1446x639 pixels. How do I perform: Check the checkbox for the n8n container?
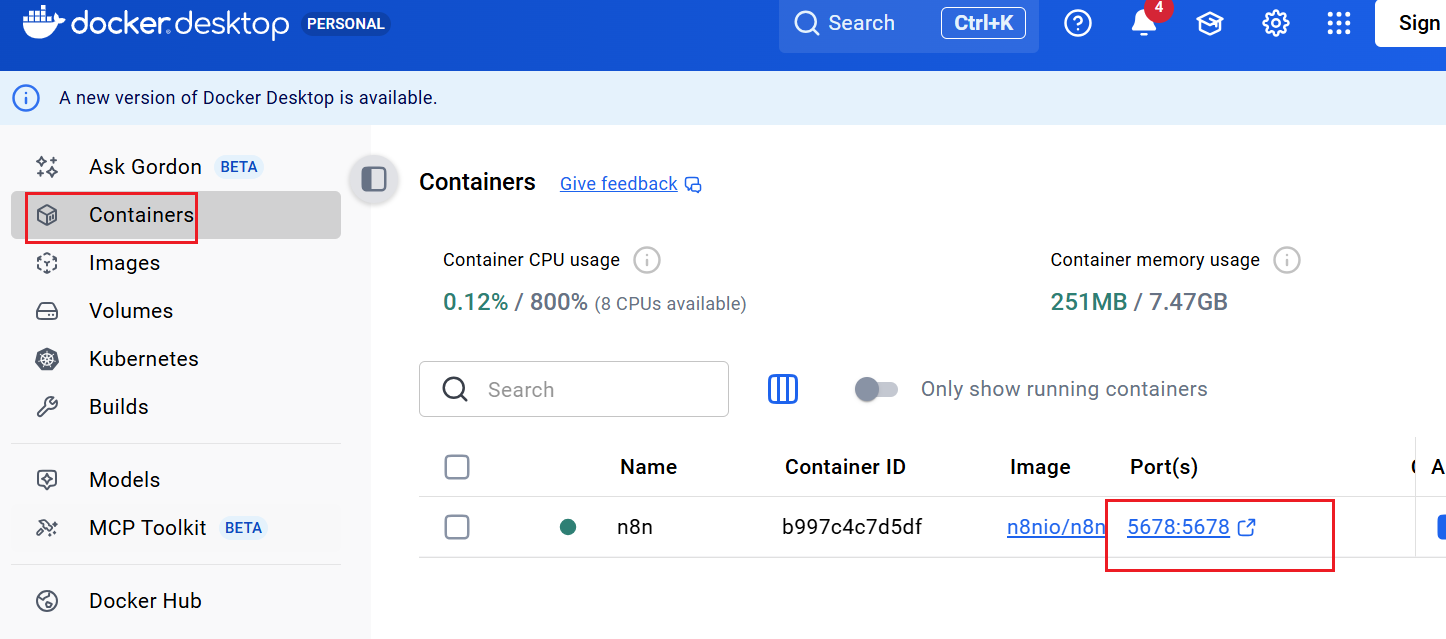click(x=457, y=527)
